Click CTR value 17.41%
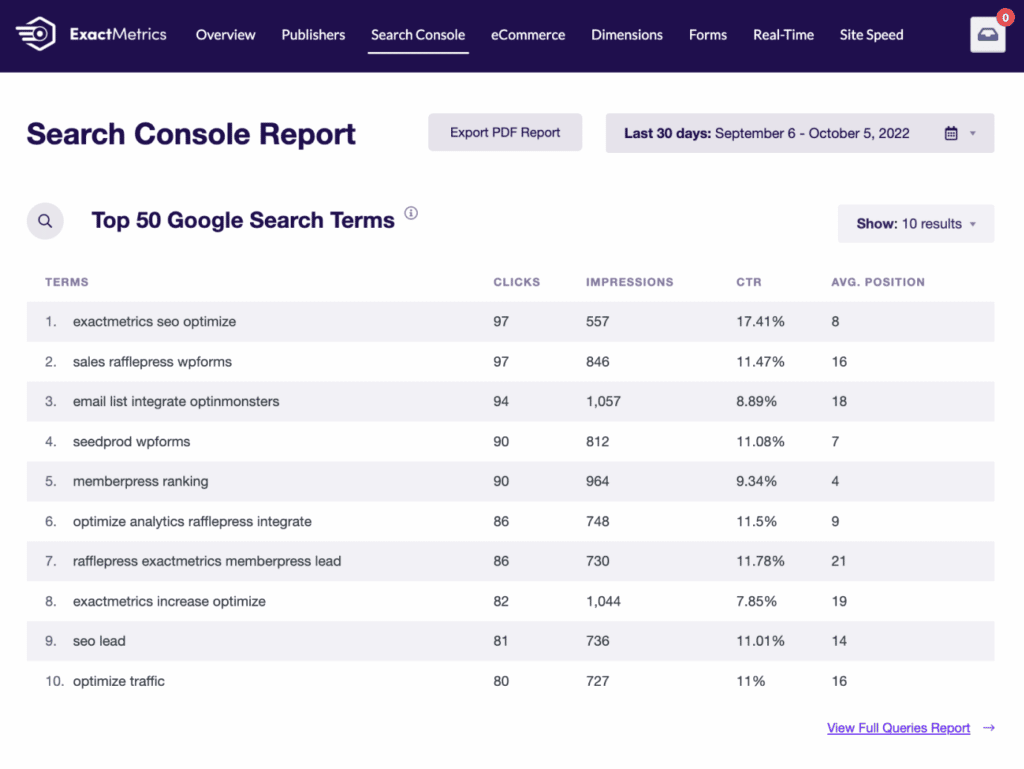The height and width of the screenshot is (769, 1024). [760, 321]
